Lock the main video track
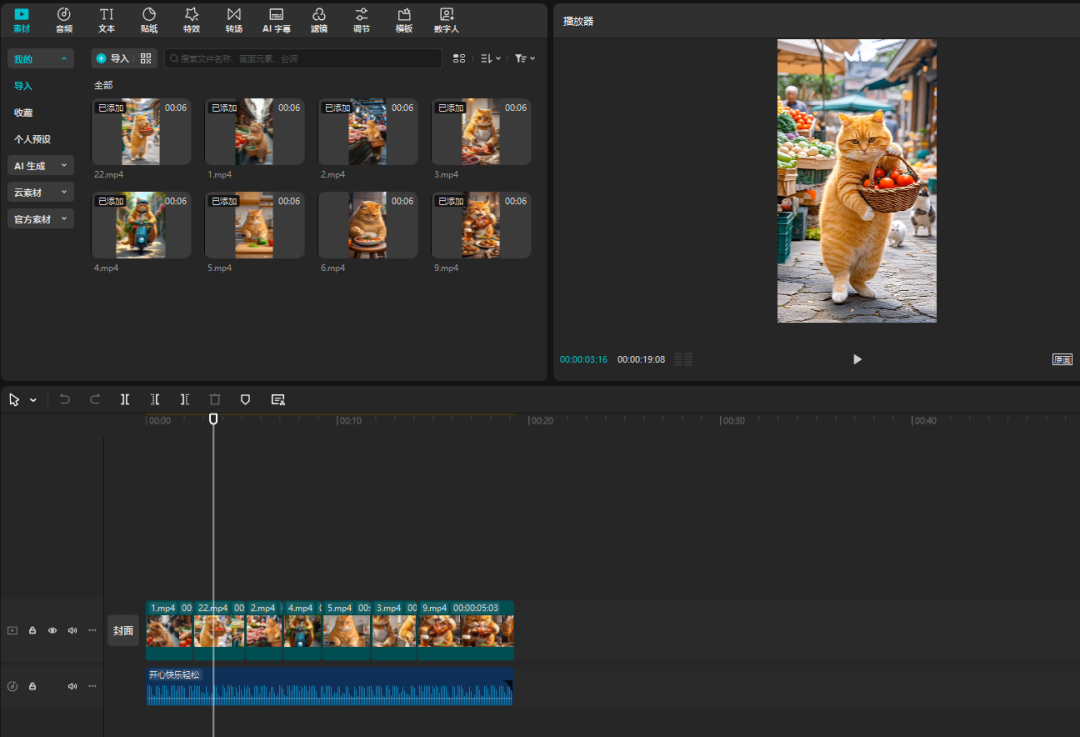 [x=32, y=630]
